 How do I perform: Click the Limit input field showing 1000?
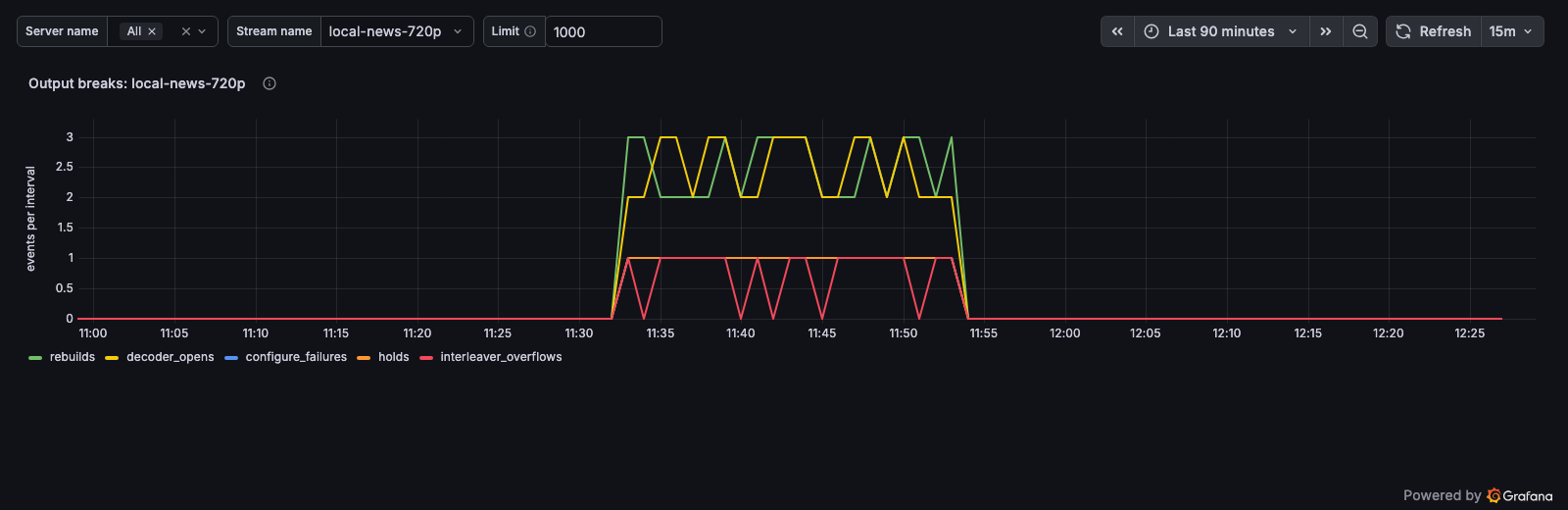[x=604, y=31]
